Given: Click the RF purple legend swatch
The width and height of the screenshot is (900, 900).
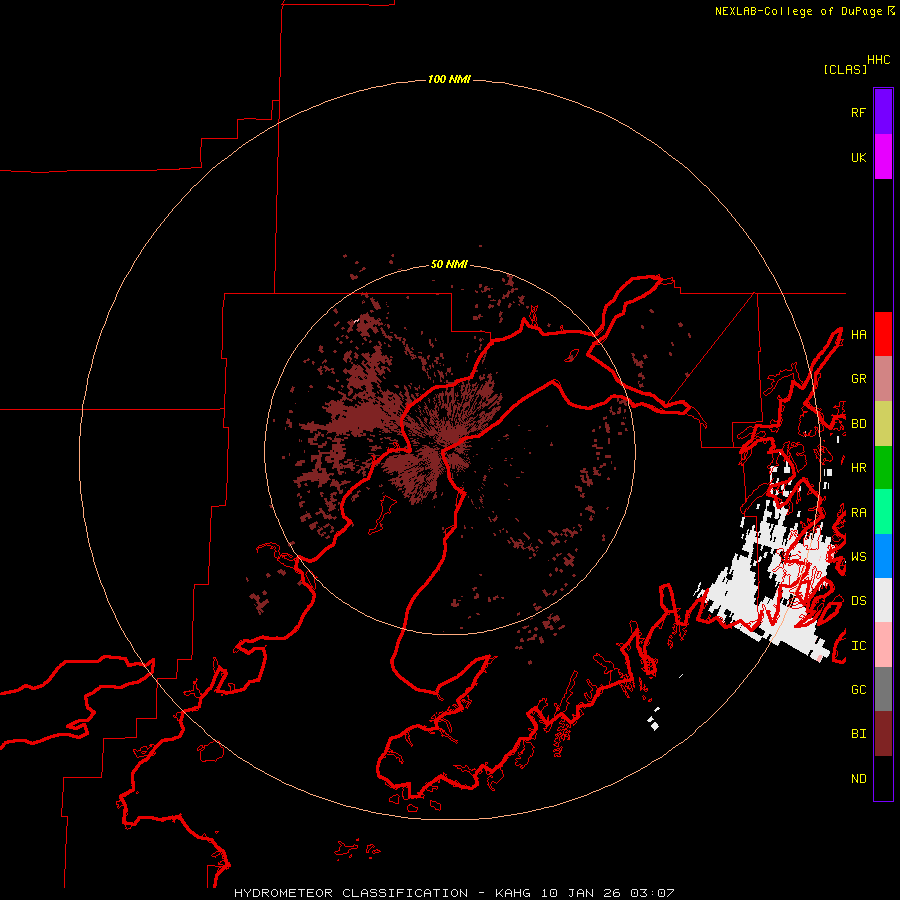Looking at the screenshot, I should [883, 112].
